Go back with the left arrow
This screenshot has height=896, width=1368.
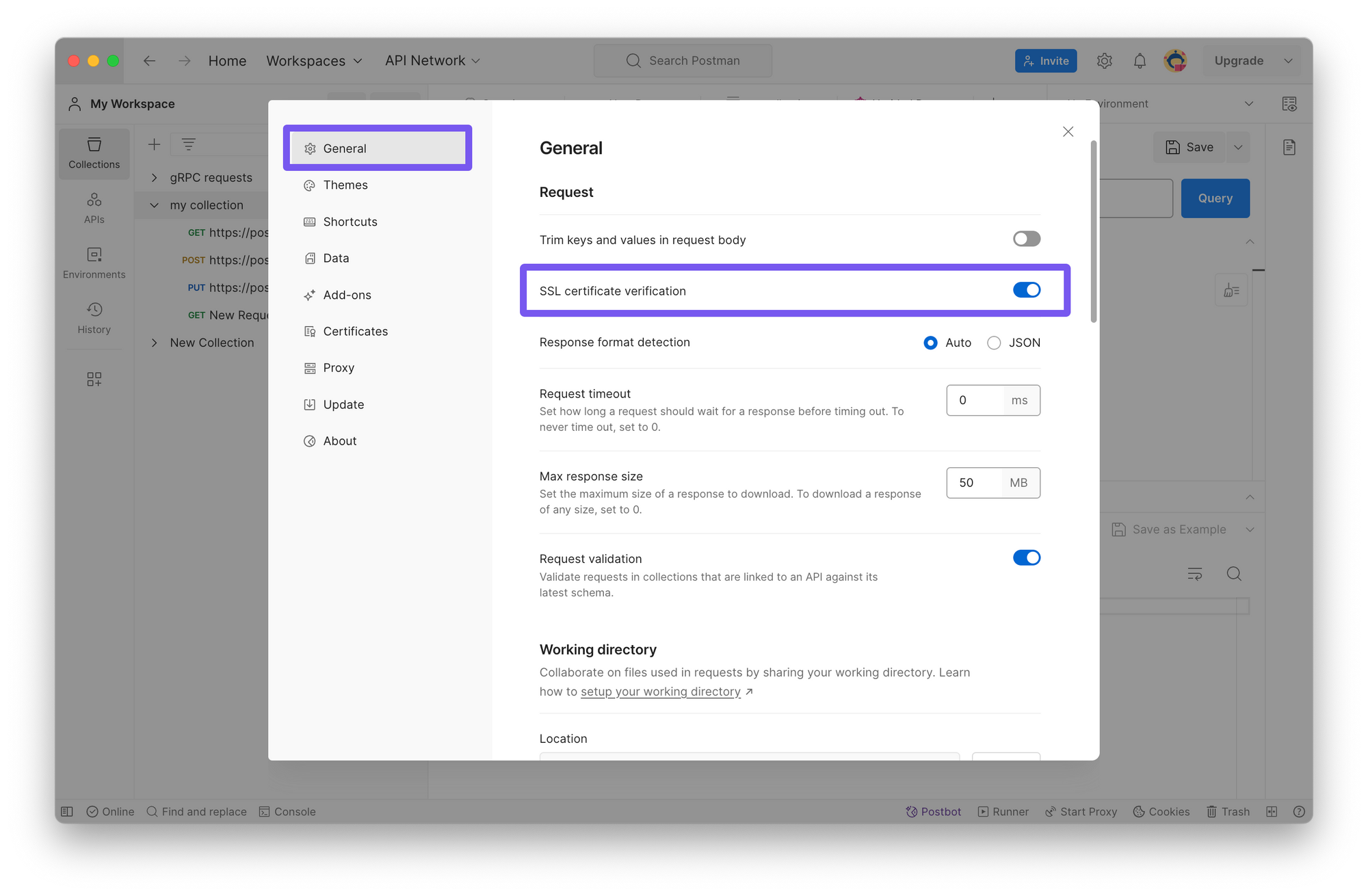149,61
